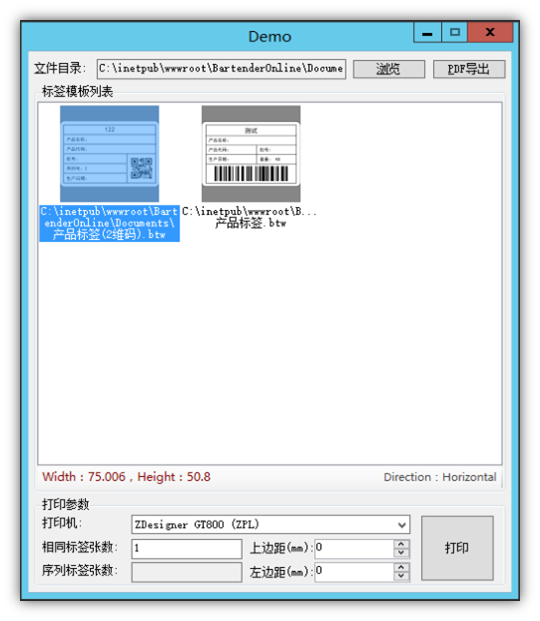
Task: Click the 文件目录 path input field
Action: tap(221, 69)
